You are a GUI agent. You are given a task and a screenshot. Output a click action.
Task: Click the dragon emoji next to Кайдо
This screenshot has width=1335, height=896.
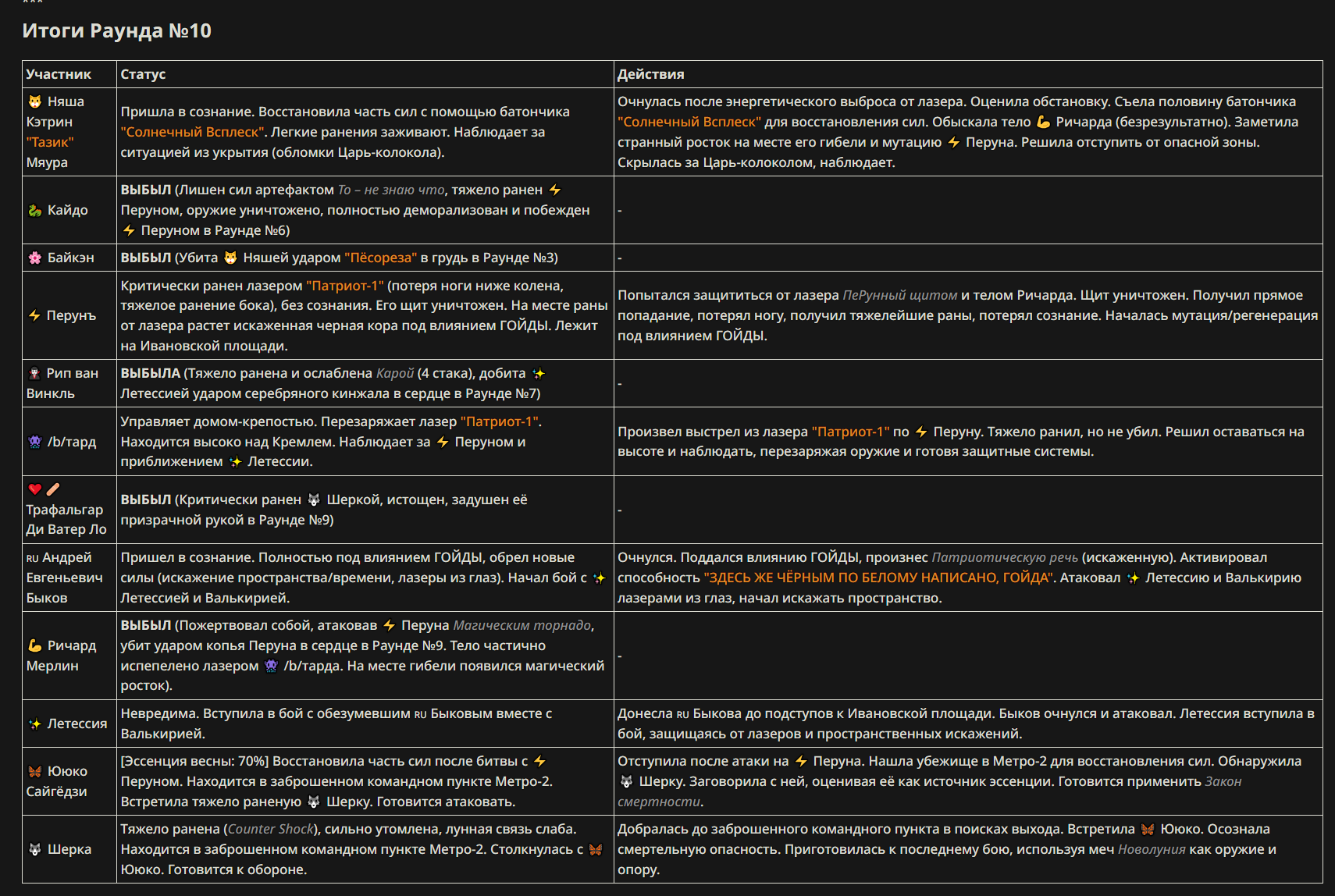(x=34, y=210)
